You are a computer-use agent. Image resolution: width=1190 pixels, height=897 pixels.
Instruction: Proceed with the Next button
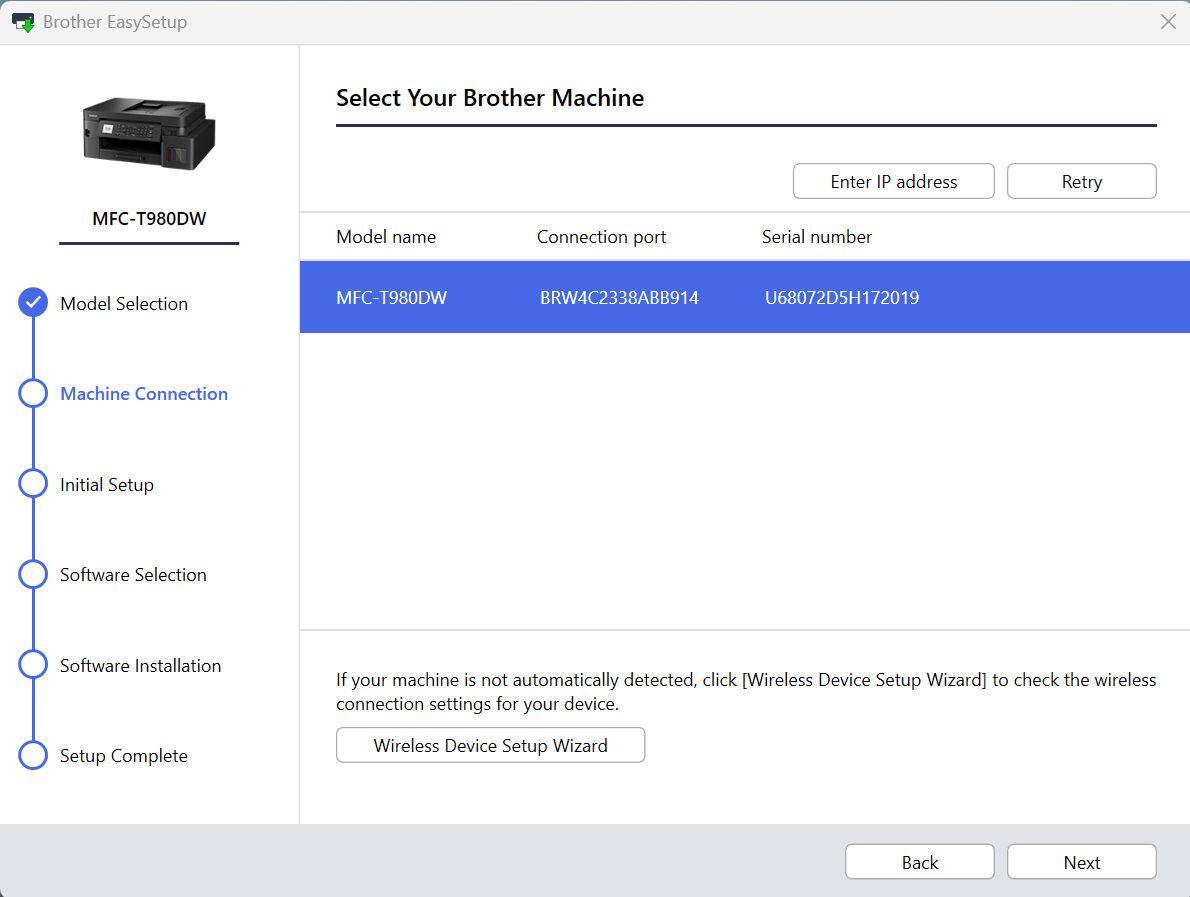(x=1081, y=862)
